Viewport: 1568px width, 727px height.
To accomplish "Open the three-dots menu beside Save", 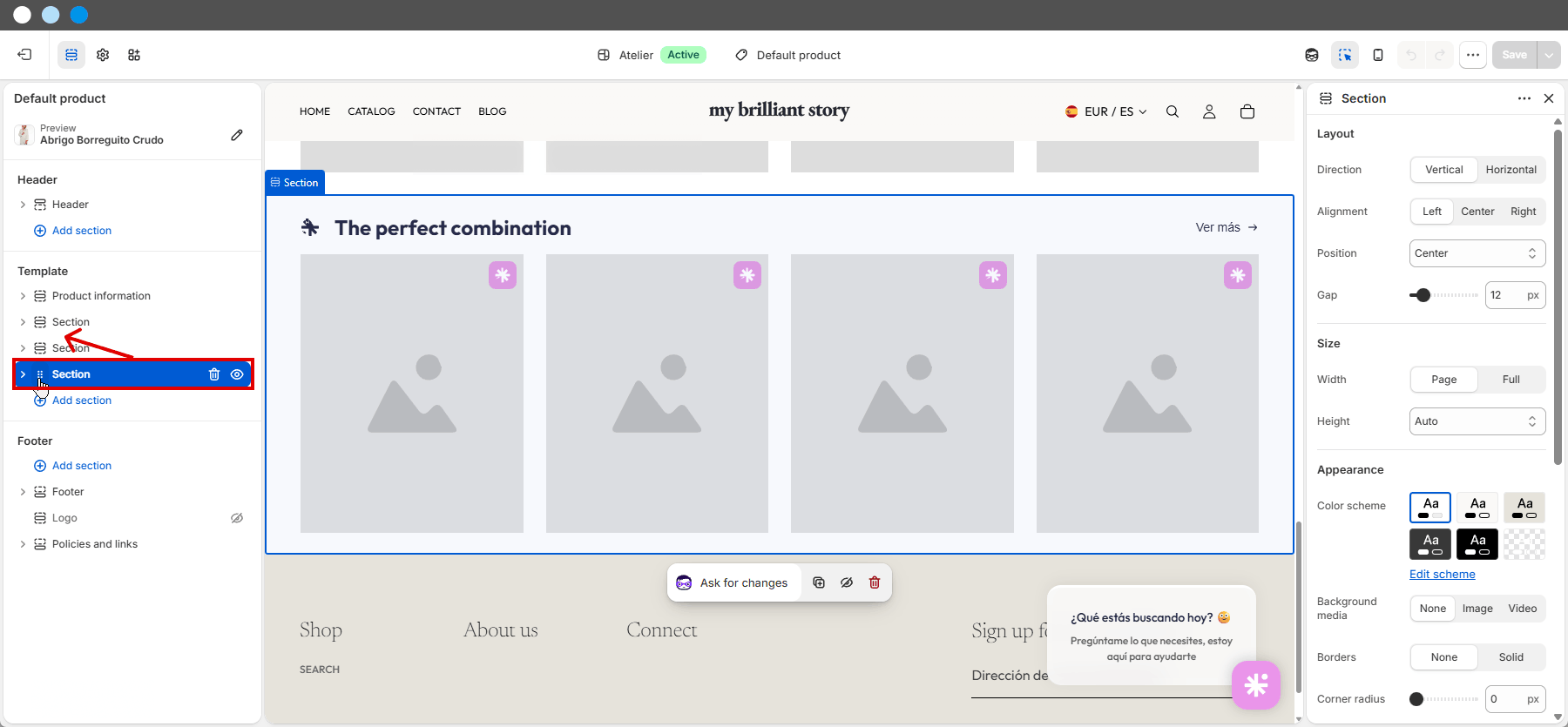I will (1473, 55).
